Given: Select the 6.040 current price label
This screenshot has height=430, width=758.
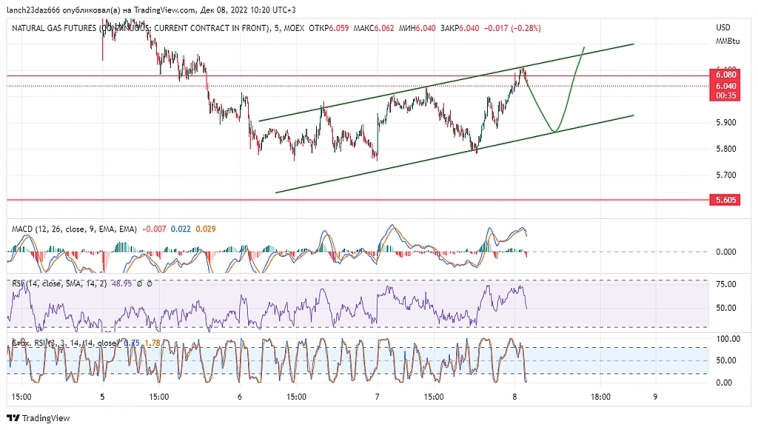Looking at the screenshot, I should 725,86.
